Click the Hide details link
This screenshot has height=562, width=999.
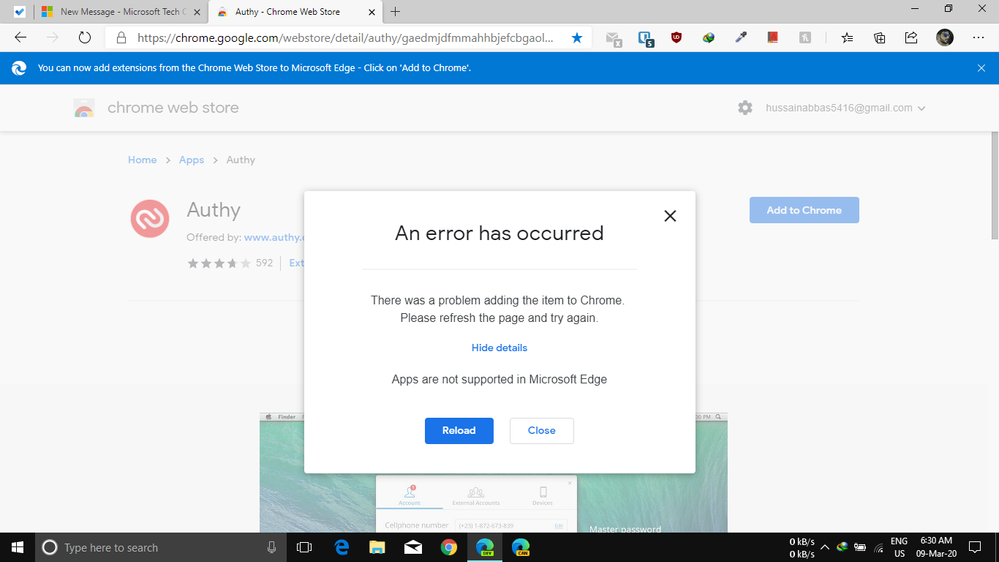pyautogui.click(x=499, y=348)
